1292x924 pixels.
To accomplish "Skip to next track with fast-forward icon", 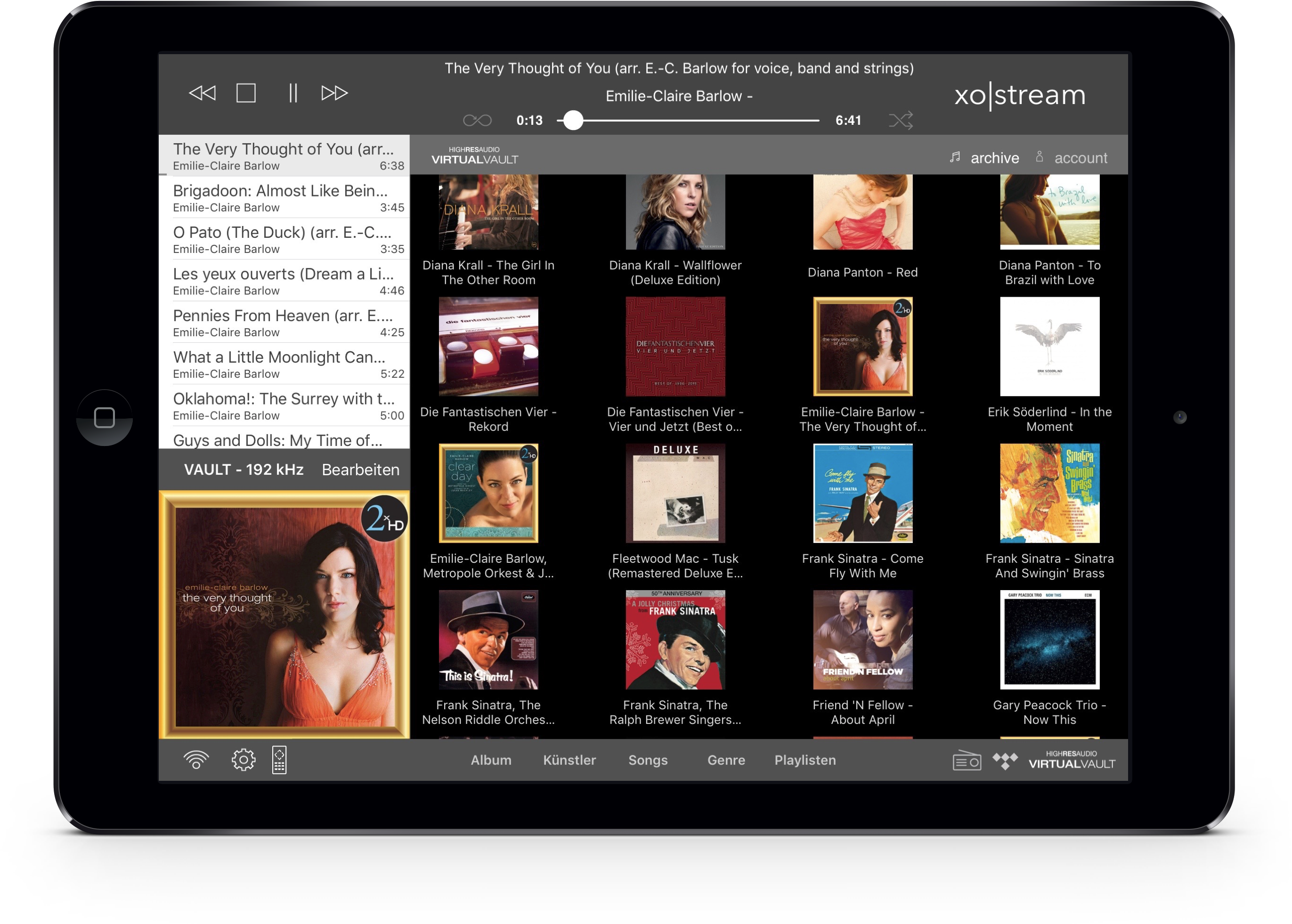I will (334, 93).
